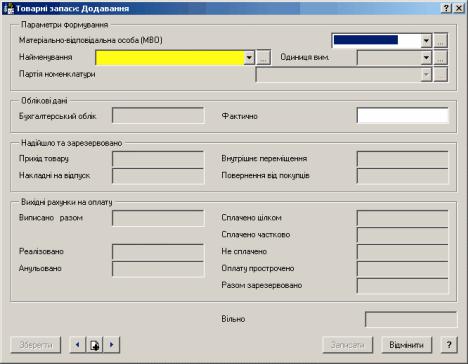Click the Прихід товару field

coord(158,159)
